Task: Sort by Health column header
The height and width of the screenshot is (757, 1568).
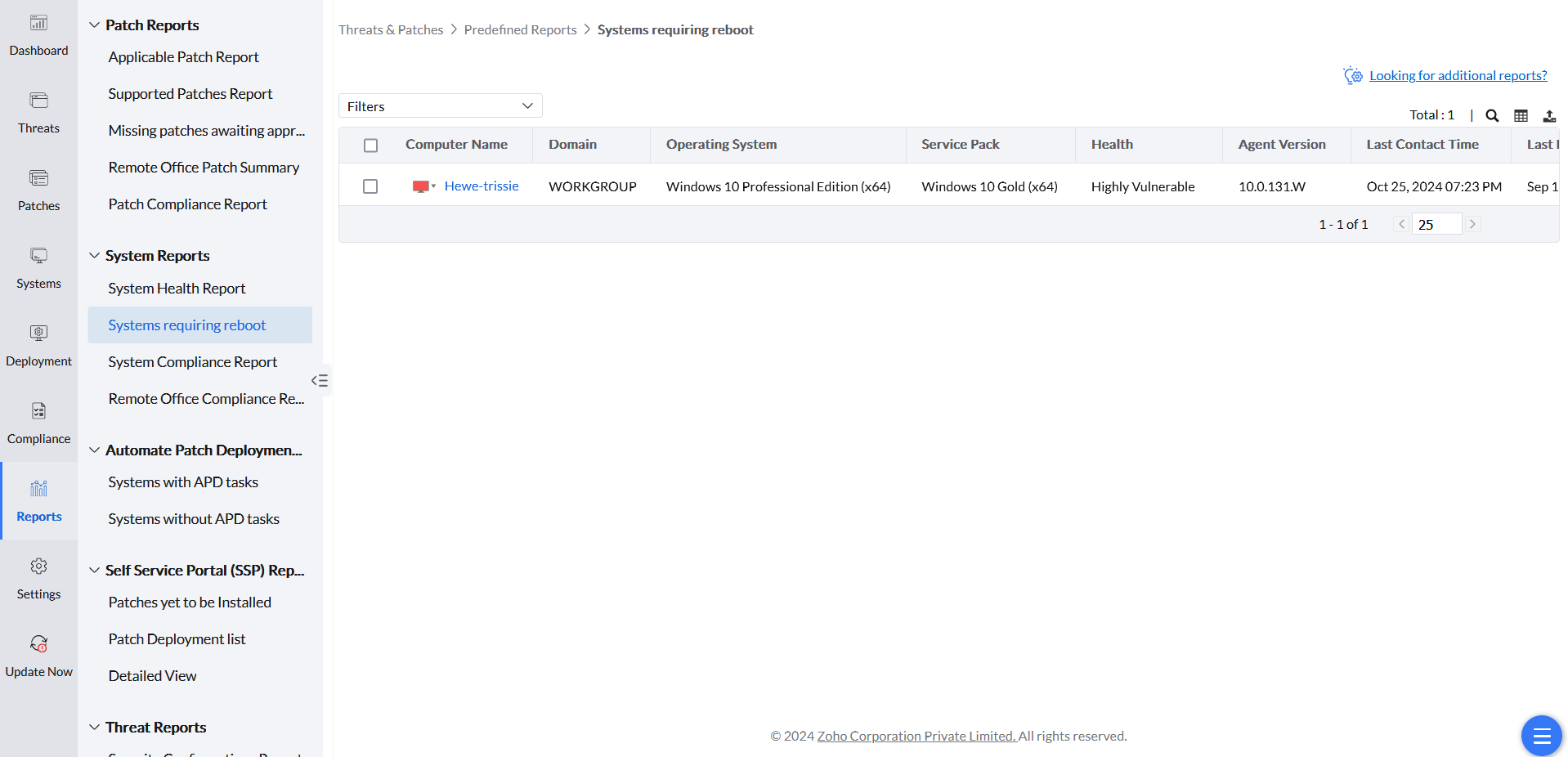Action: pyautogui.click(x=1112, y=145)
